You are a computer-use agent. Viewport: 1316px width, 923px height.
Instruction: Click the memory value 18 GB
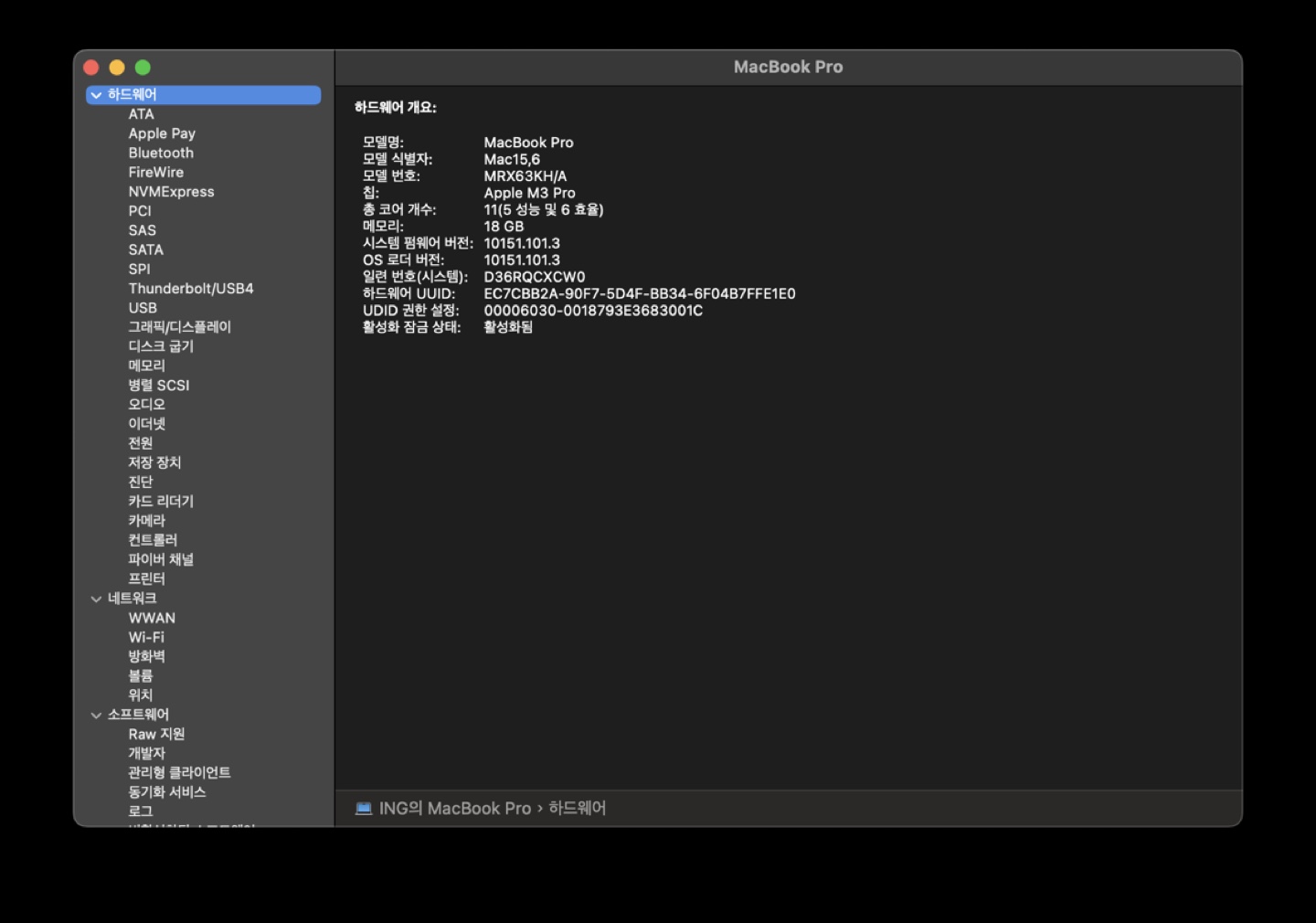(x=504, y=227)
